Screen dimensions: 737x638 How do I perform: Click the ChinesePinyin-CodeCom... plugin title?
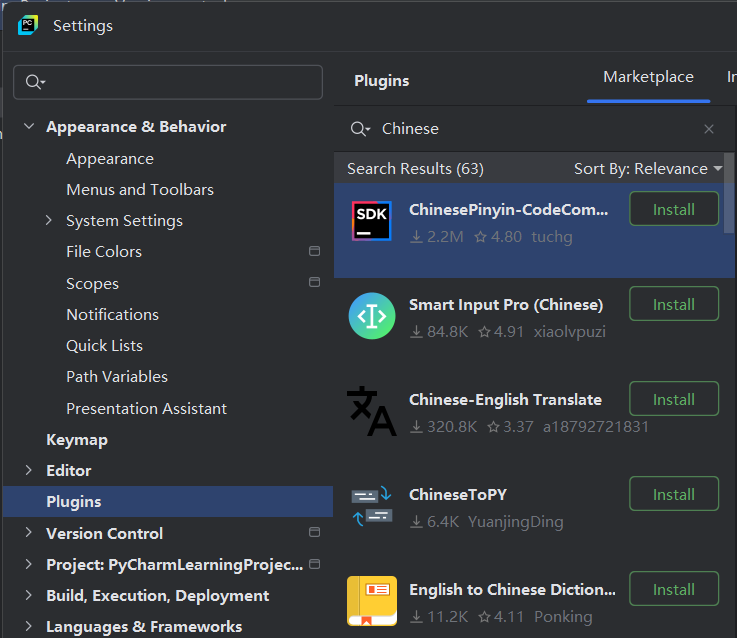click(508, 210)
